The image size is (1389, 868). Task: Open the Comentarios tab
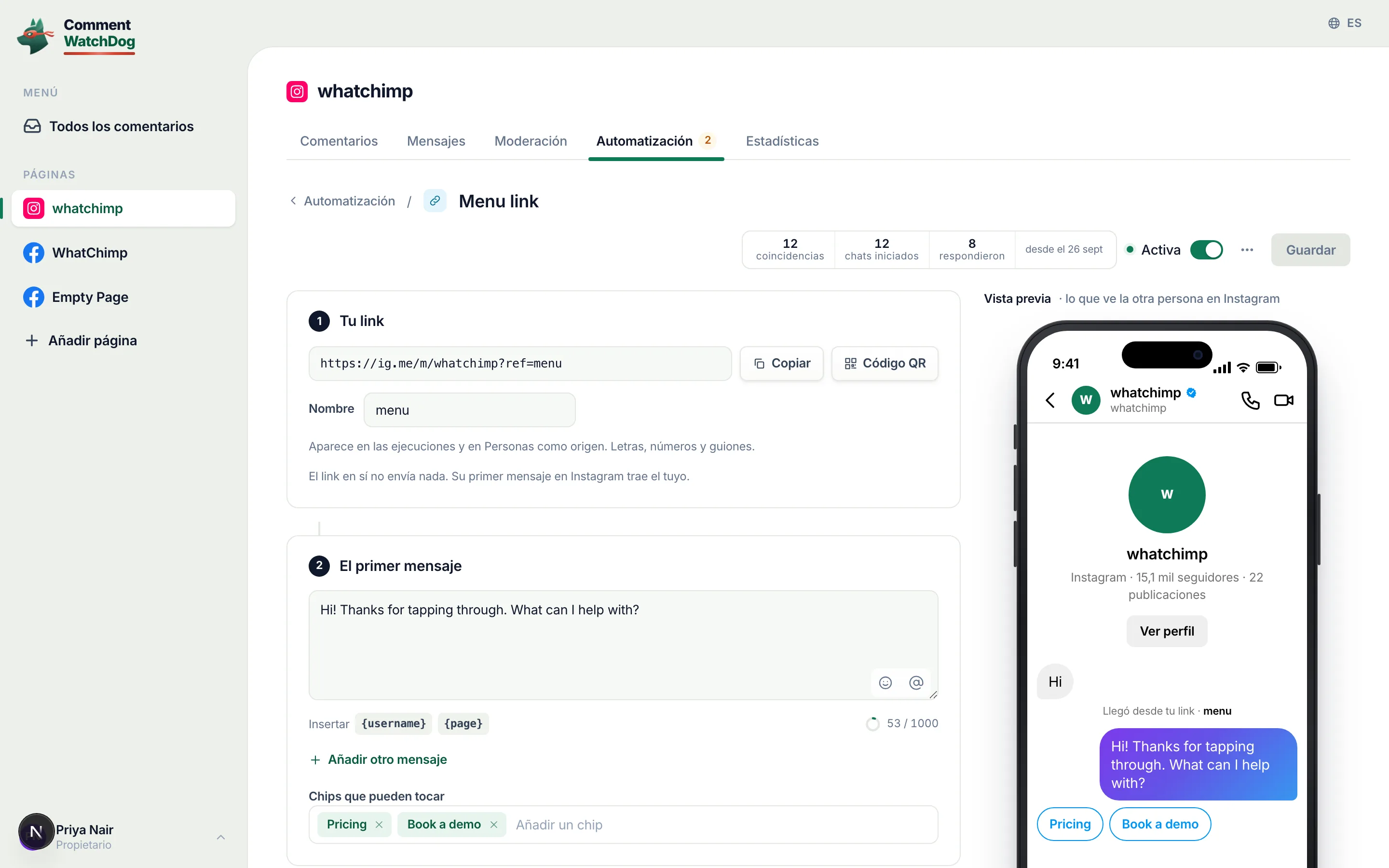pyautogui.click(x=339, y=141)
